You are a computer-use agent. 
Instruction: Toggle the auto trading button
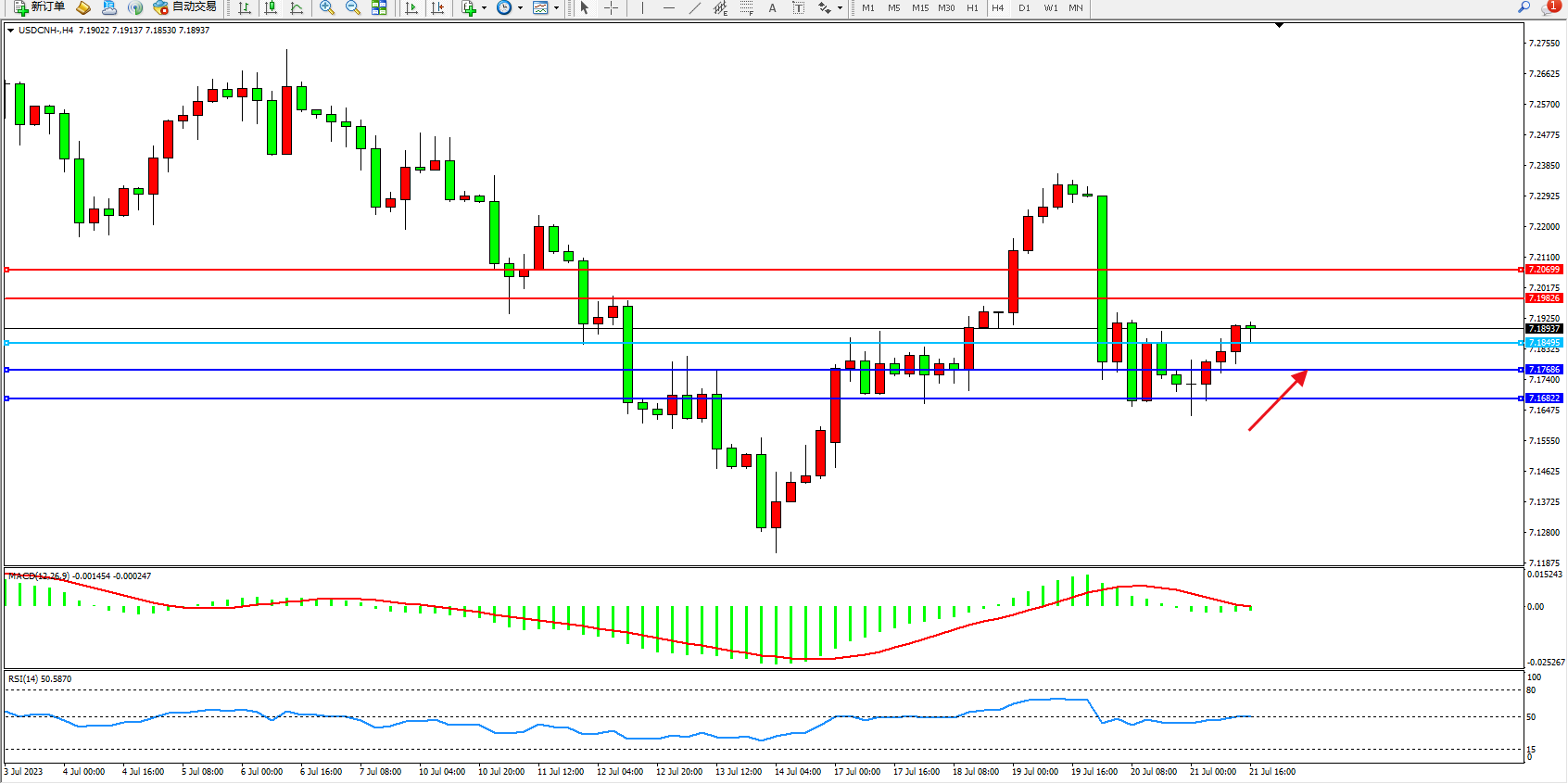coord(185,7)
